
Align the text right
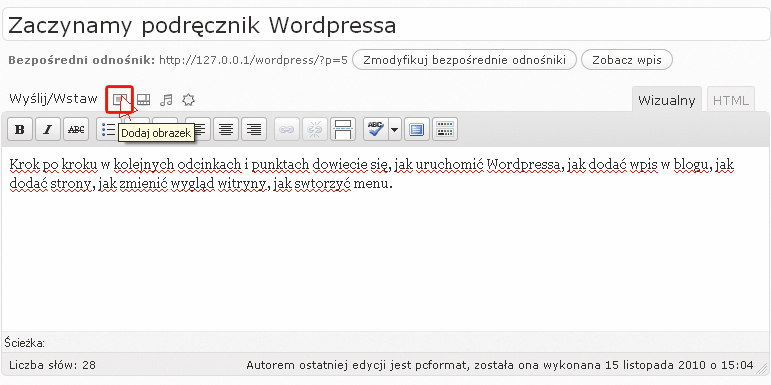click(254, 129)
